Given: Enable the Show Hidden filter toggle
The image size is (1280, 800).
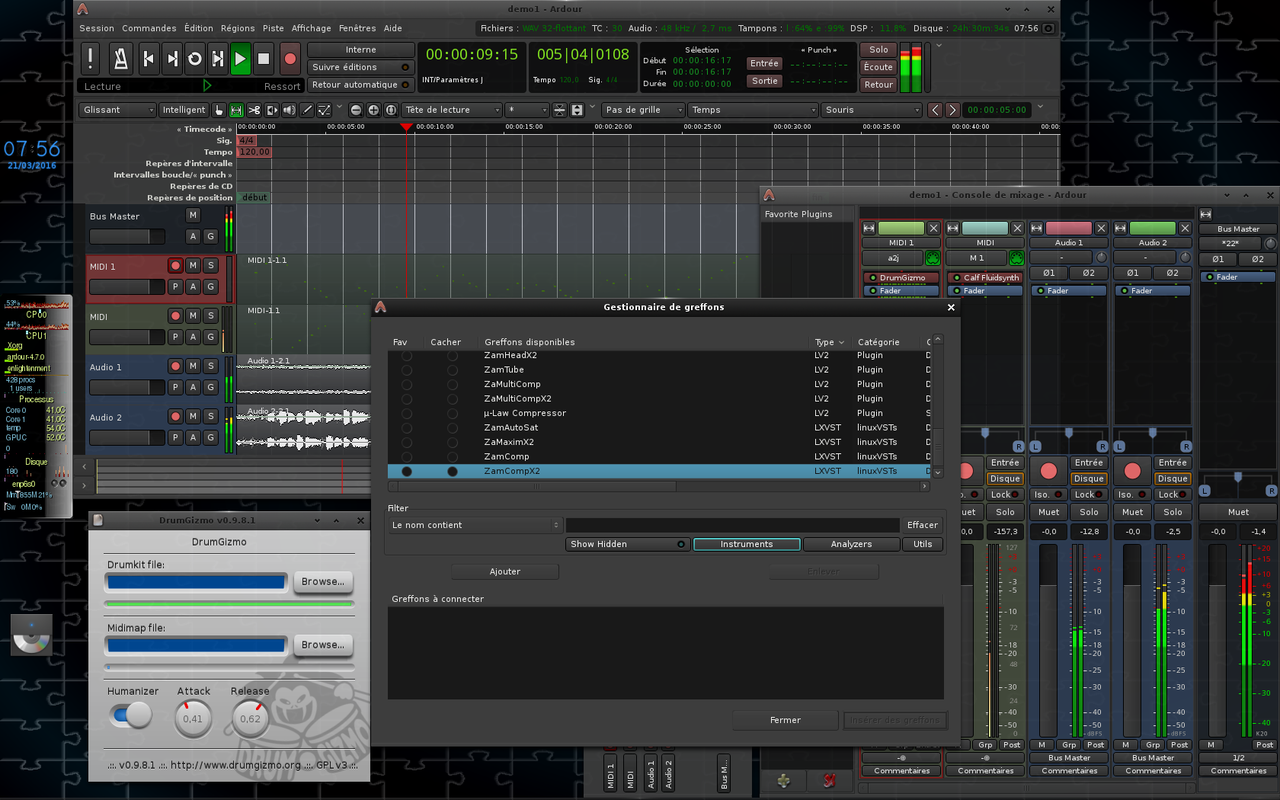Looking at the screenshot, I should pos(628,544).
